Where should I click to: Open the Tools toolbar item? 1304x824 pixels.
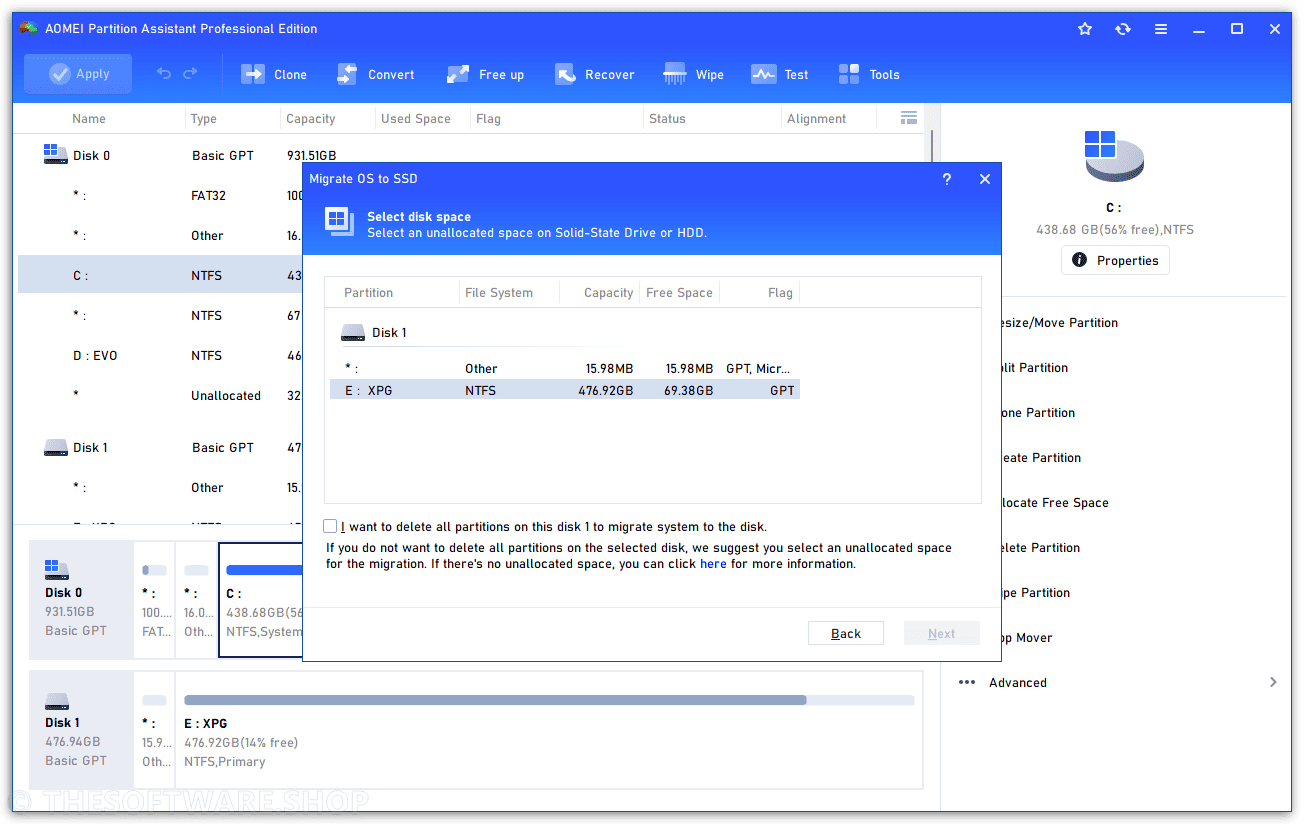coord(869,74)
